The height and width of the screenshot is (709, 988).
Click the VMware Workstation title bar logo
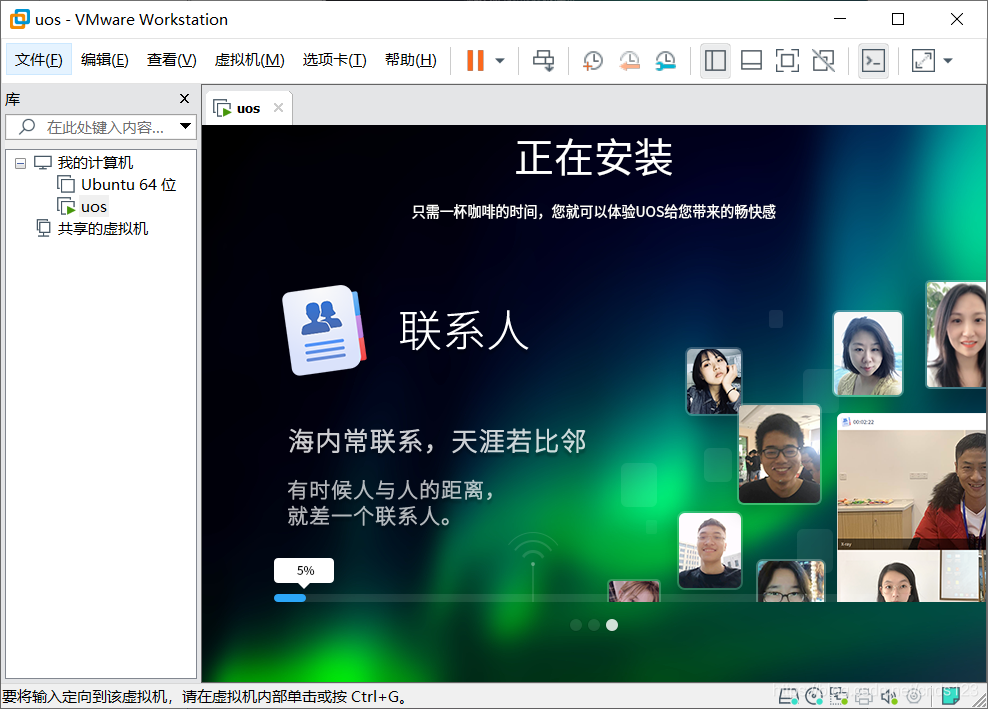pos(20,20)
